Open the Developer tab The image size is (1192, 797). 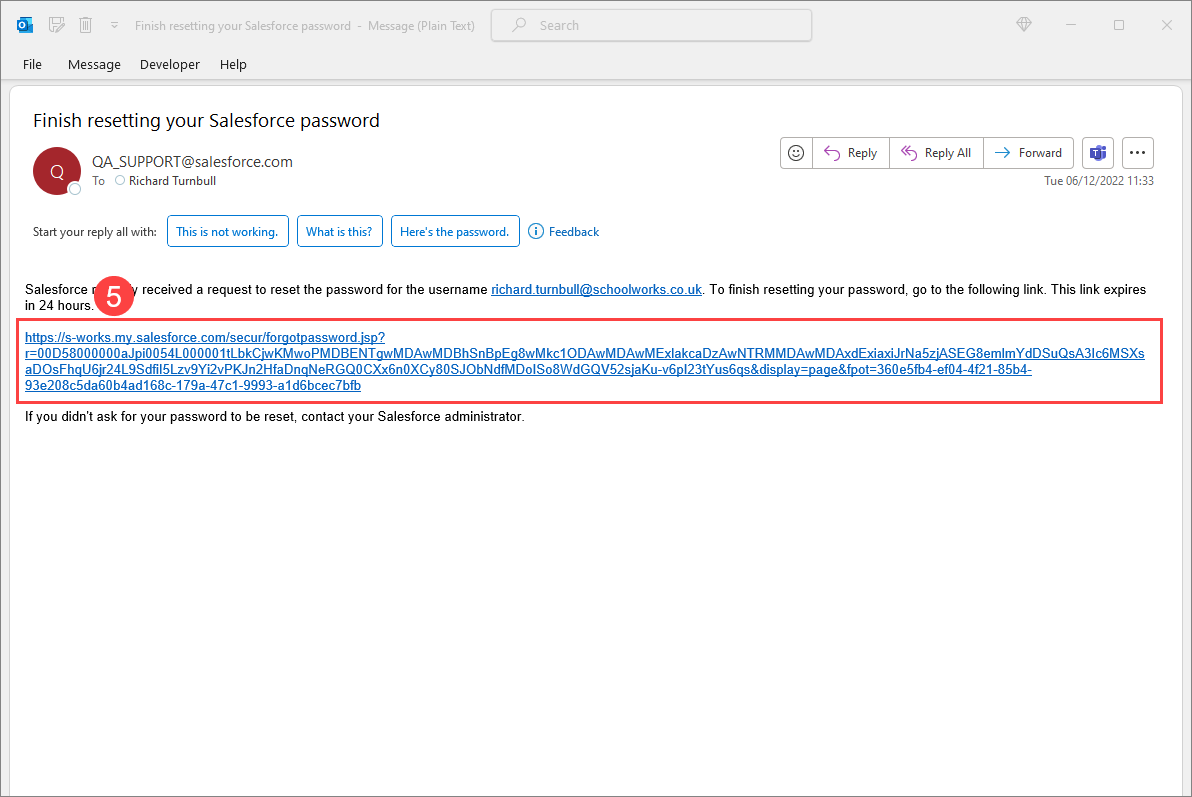(x=170, y=64)
